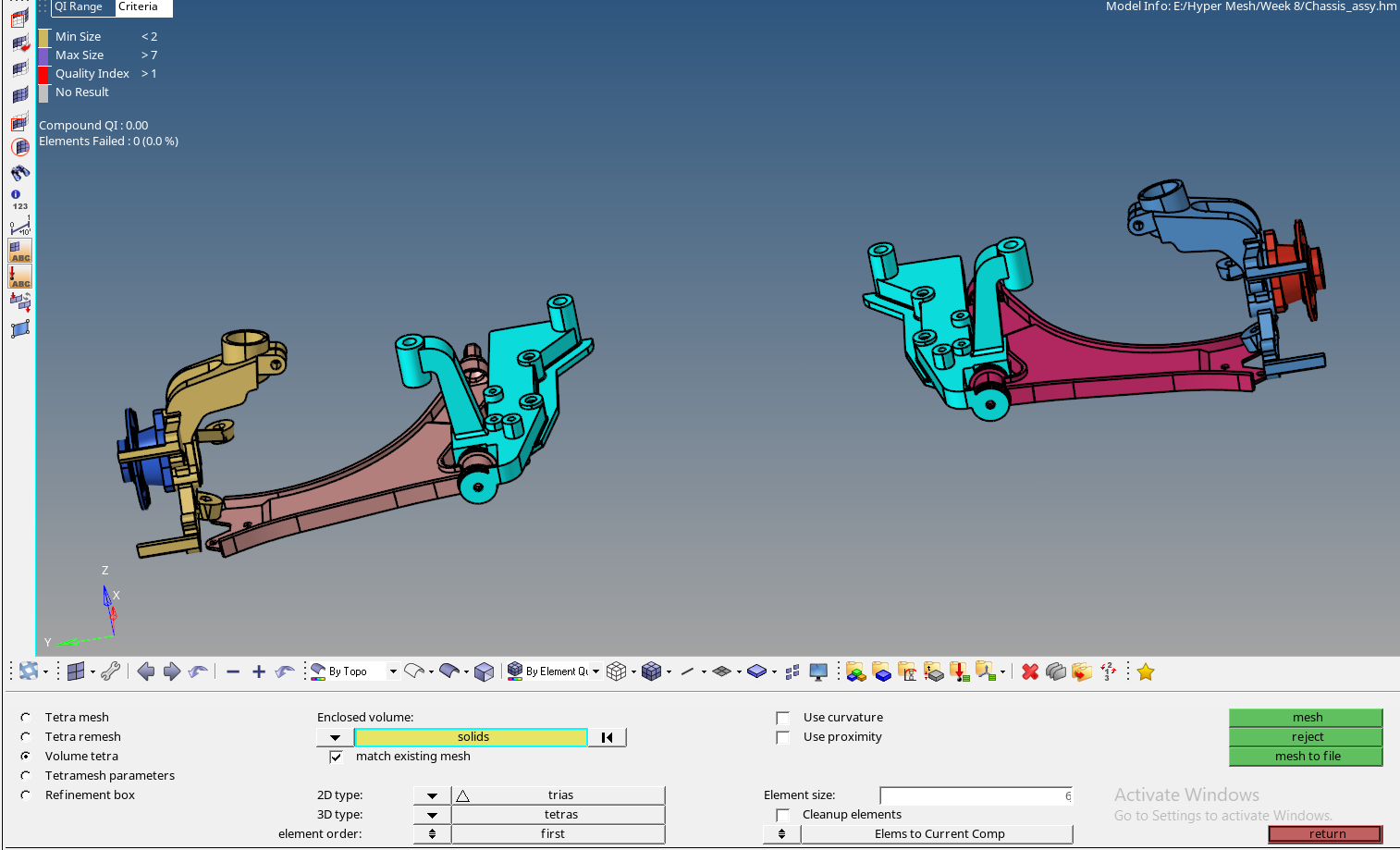Click the red Quality Index color swatch
1400x850 pixels.
pyautogui.click(x=43, y=74)
